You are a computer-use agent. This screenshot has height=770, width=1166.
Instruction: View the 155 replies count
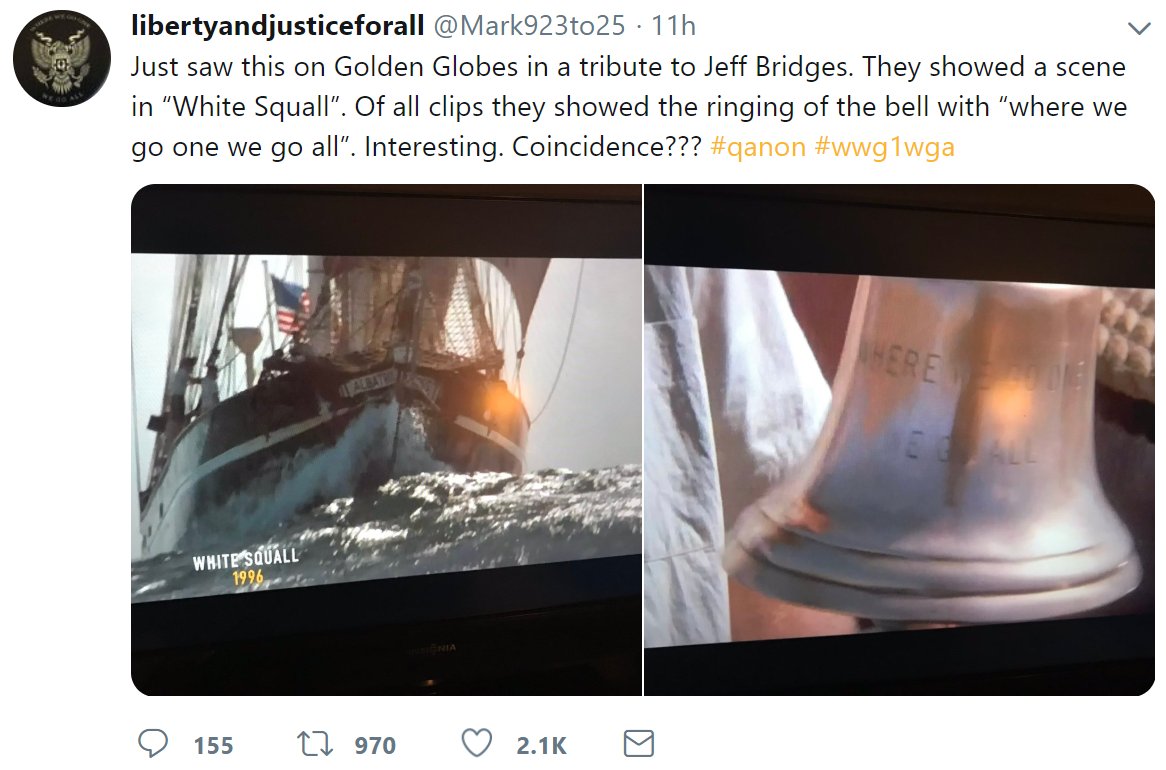(213, 745)
